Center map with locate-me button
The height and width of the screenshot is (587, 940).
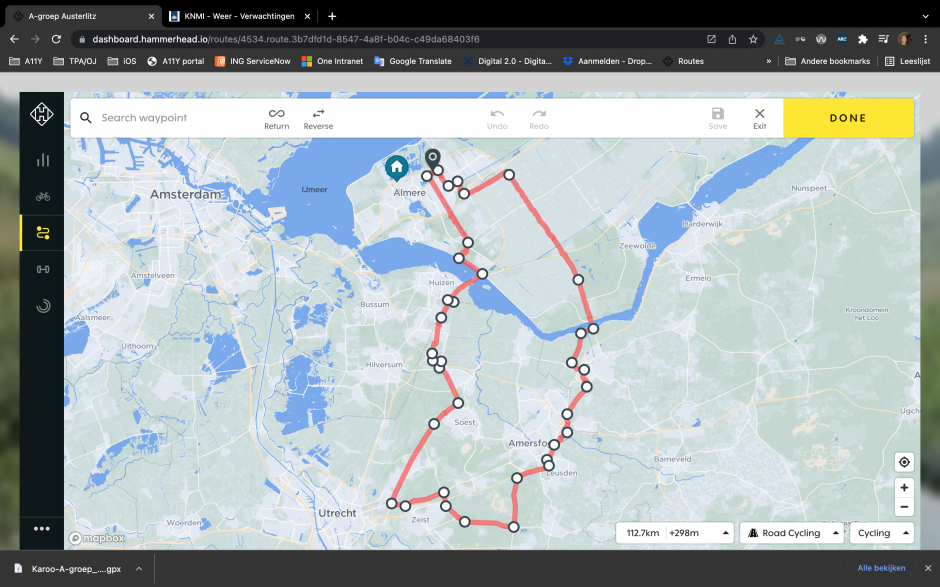coord(904,462)
